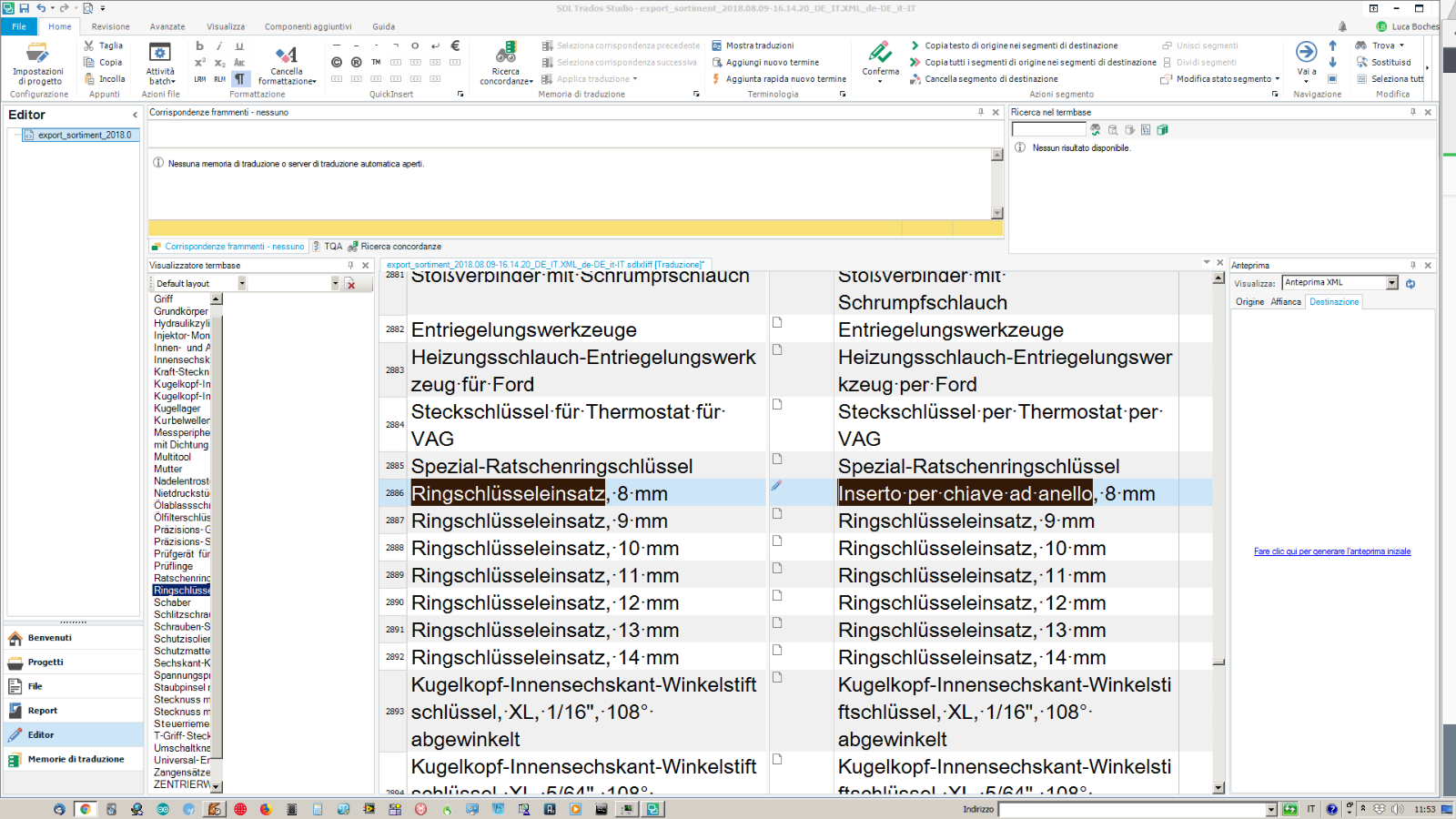The width and height of the screenshot is (1456, 819).
Task: Open the Default layout dropdown
Action: click(x=241, y=283)
